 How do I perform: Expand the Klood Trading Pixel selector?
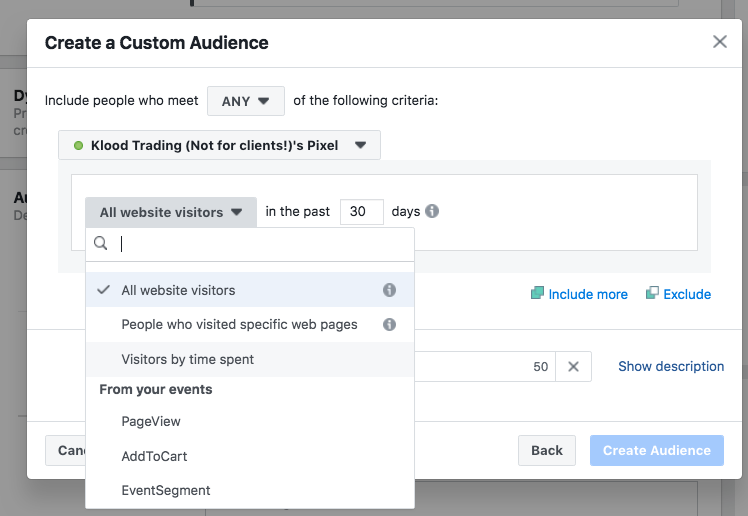[219, 145]
